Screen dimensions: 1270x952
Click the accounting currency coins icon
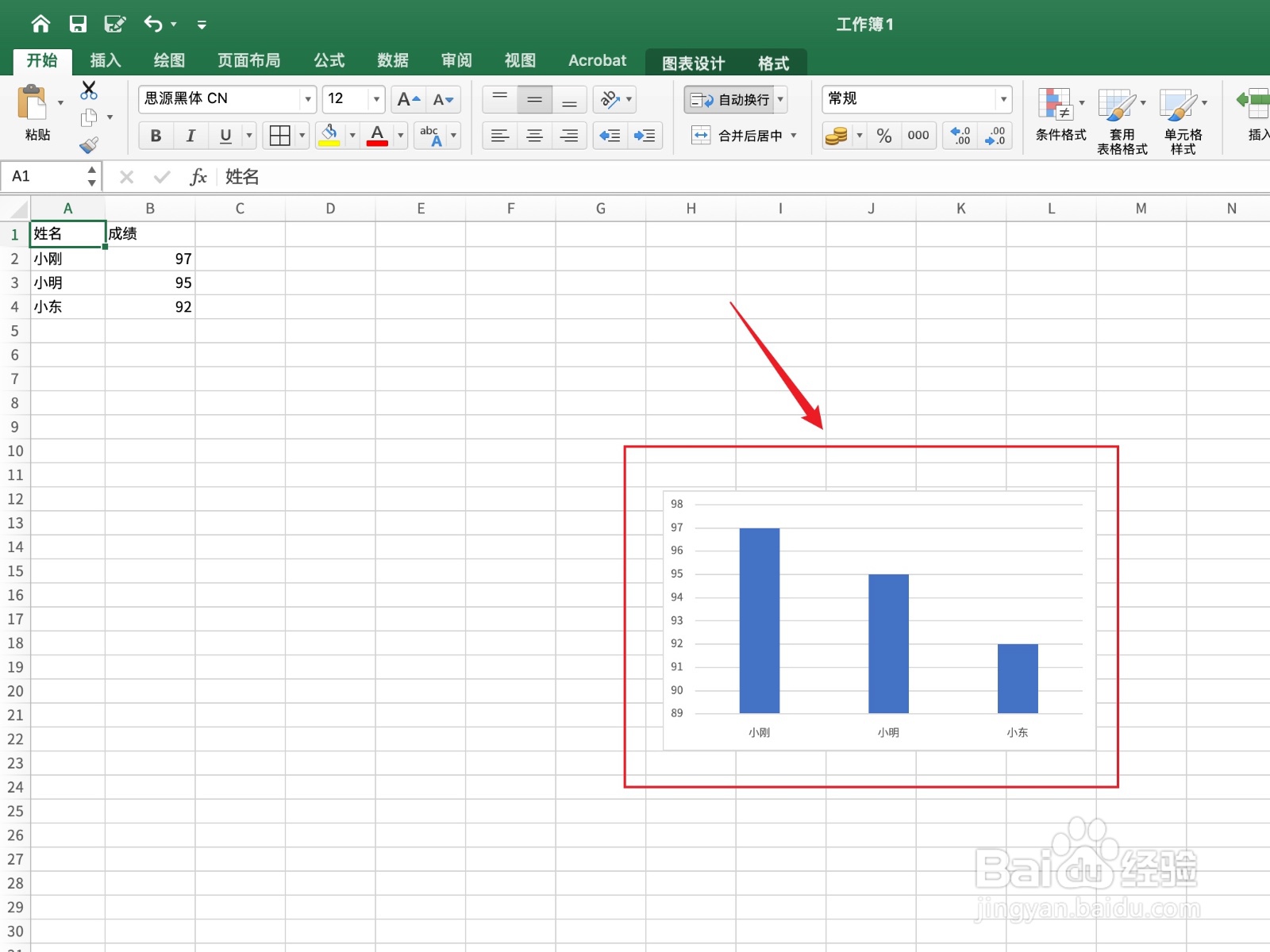point(836,136)
